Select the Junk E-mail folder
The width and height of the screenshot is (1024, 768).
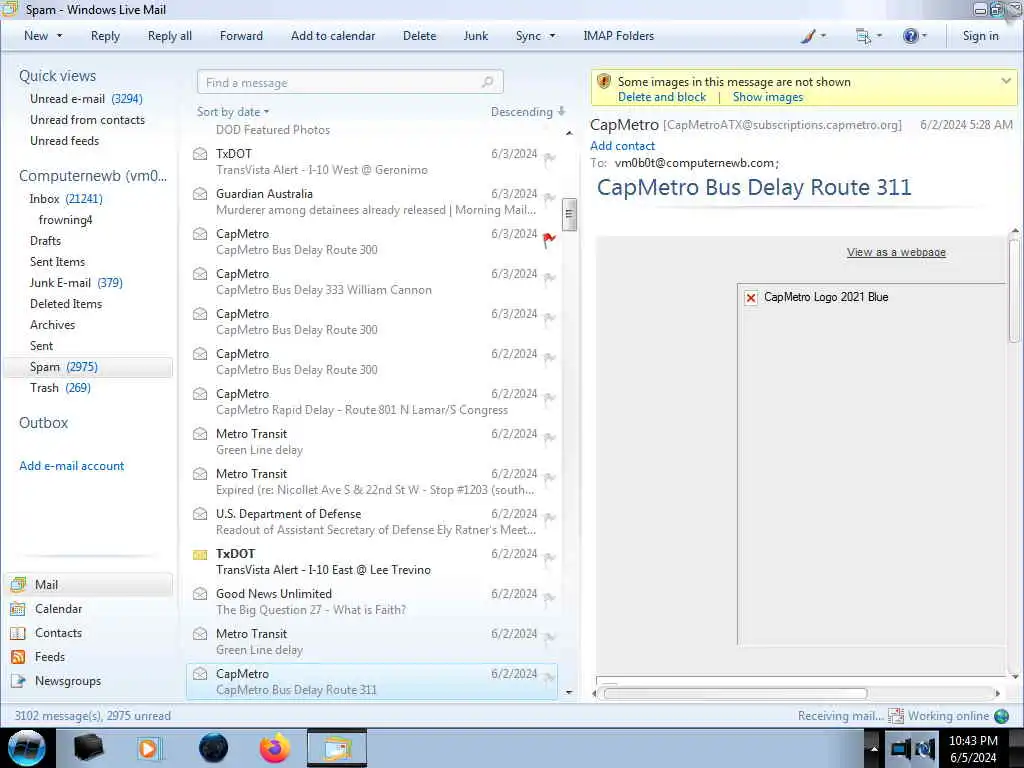pos(76,283)
